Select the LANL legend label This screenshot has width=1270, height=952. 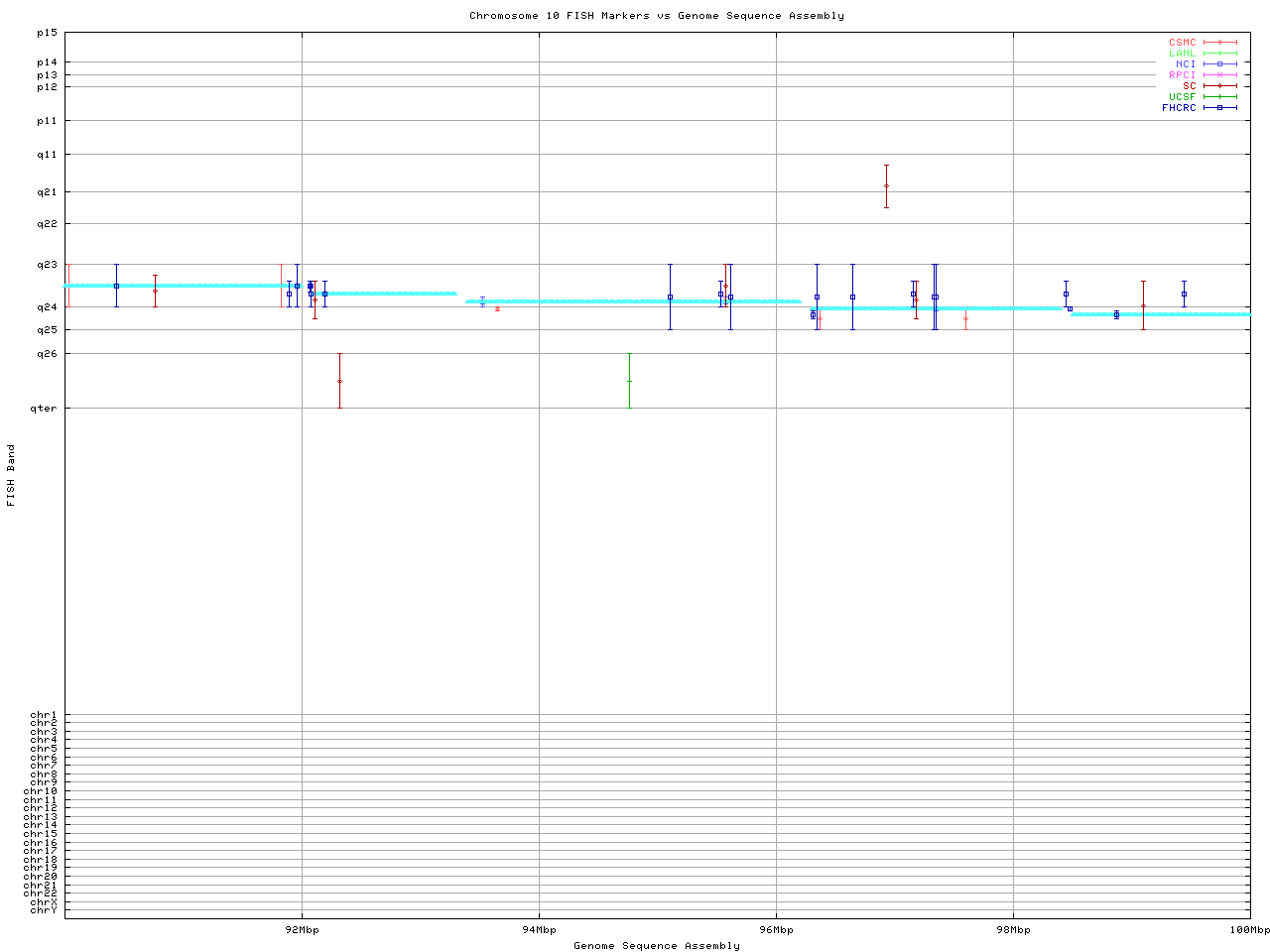[1182, 54]
